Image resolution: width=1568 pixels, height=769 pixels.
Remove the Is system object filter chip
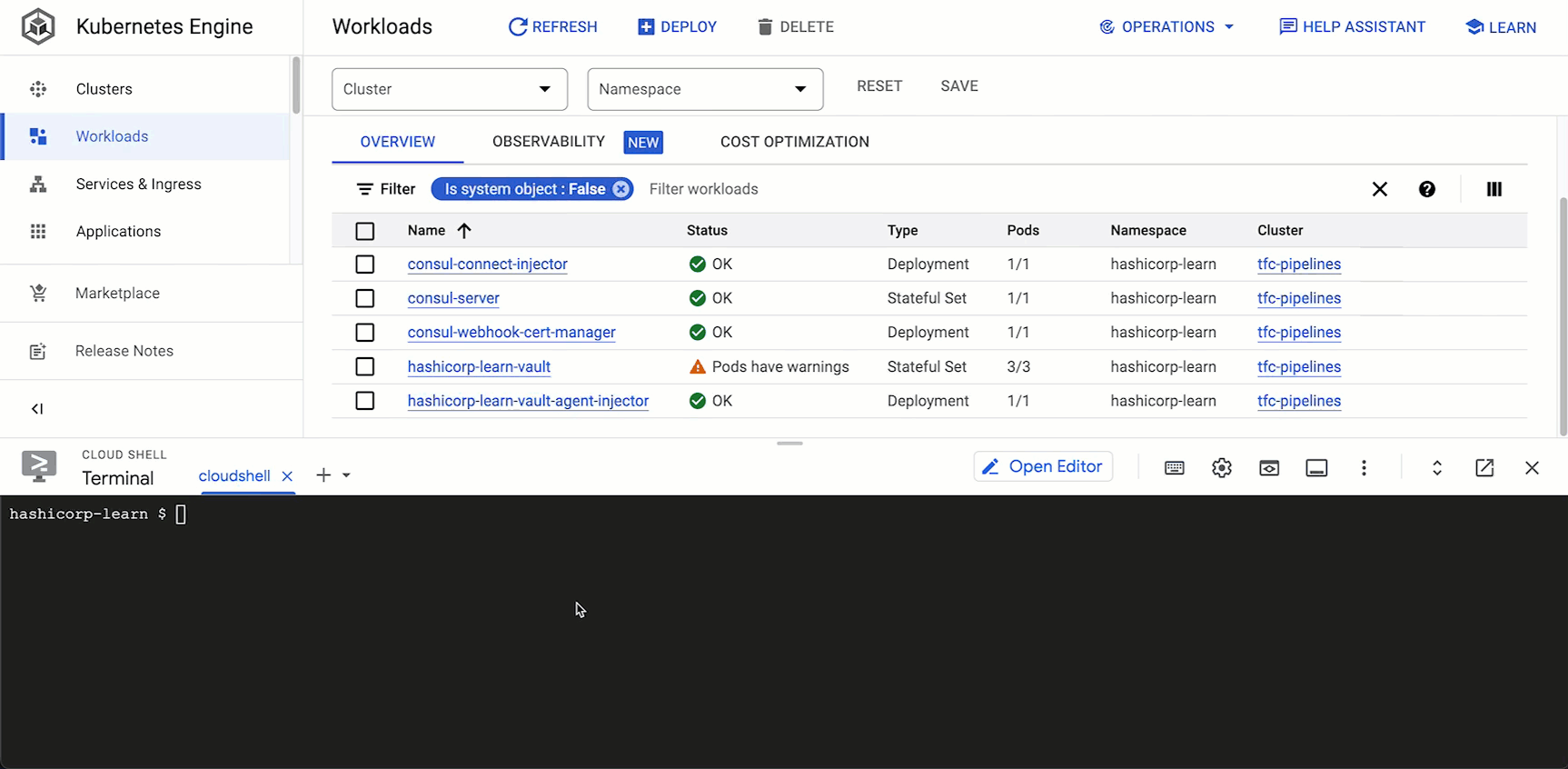620,189
